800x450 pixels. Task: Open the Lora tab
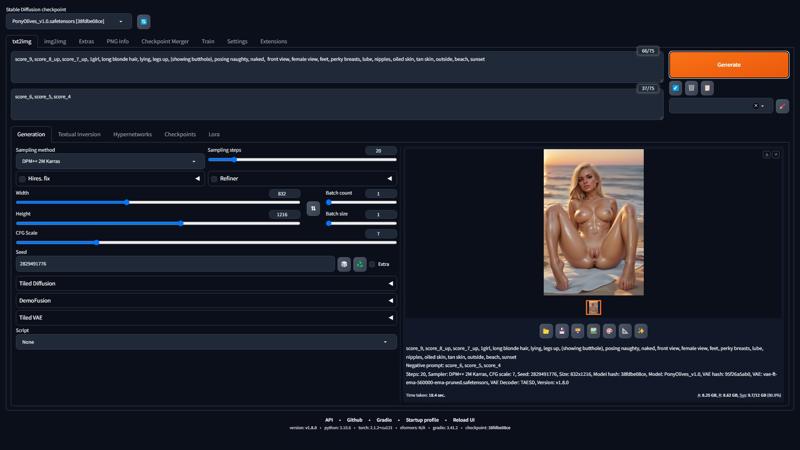pyautogui.click(x=214, y=134)
